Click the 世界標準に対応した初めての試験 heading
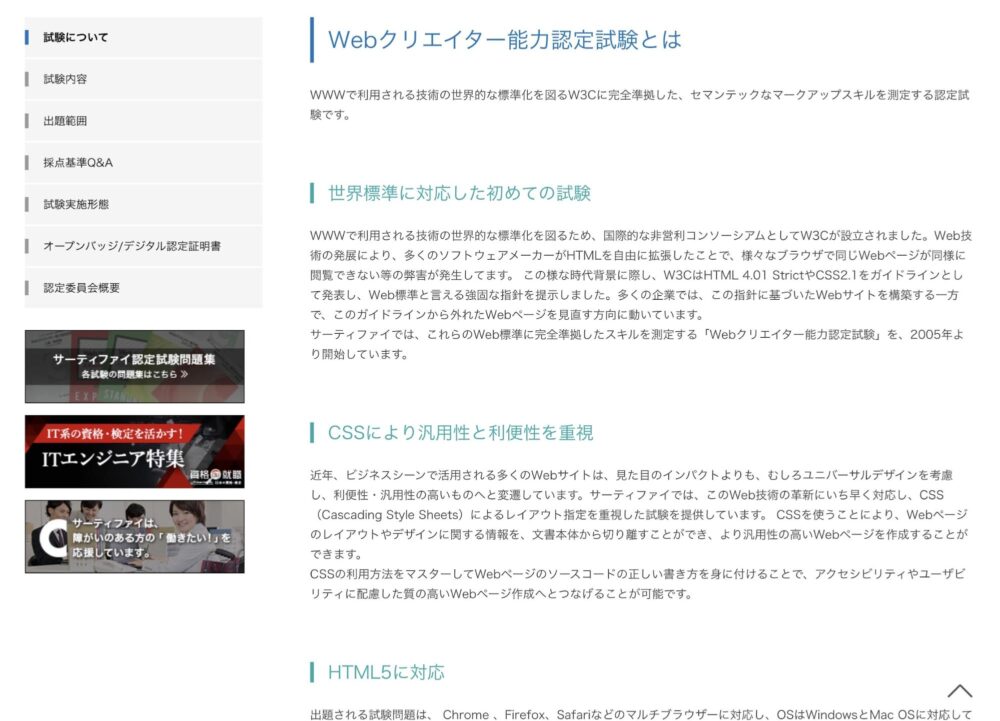The height and width of the screenshot is (721, 1000). click(x=459, y=193)
